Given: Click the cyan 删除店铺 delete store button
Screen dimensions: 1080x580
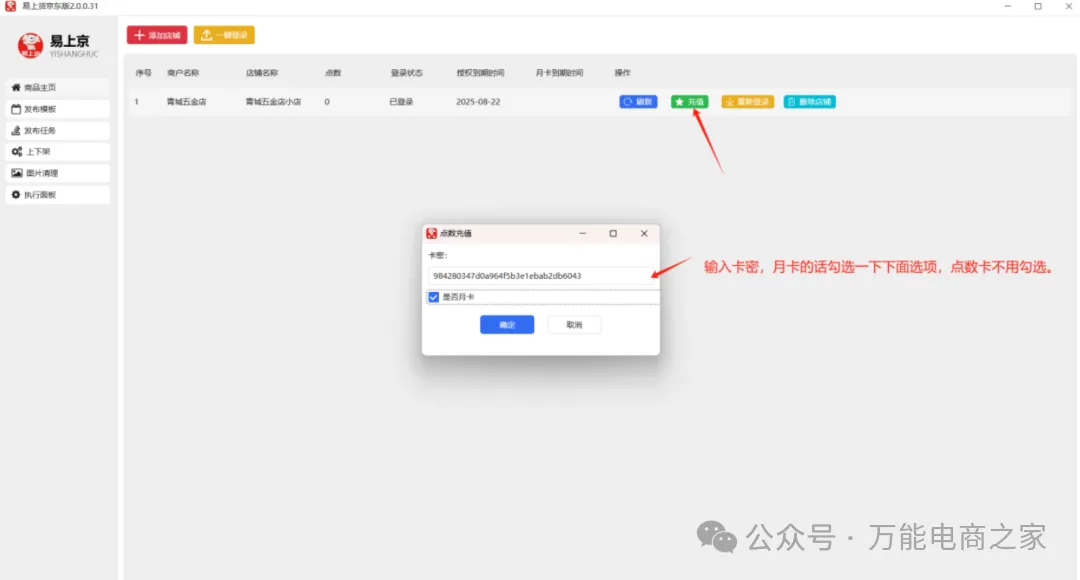Looking at the screenshot, I should click(809, 102).
